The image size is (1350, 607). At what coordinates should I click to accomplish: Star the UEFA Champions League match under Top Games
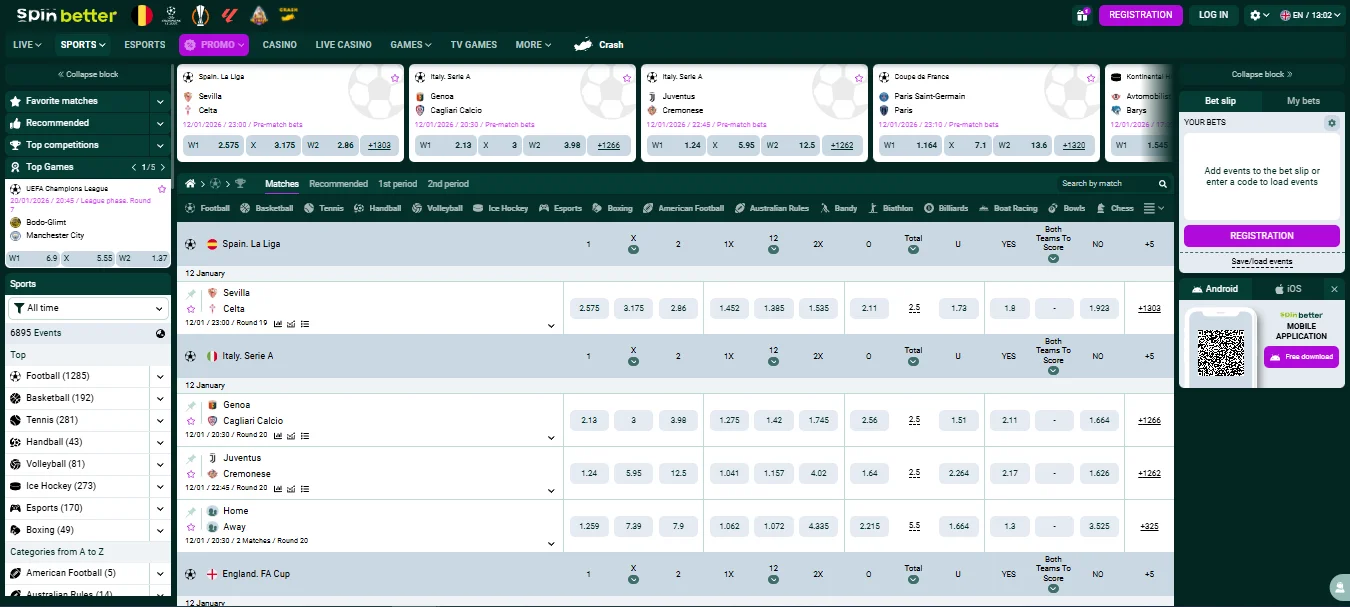click(x=161, y=189)
